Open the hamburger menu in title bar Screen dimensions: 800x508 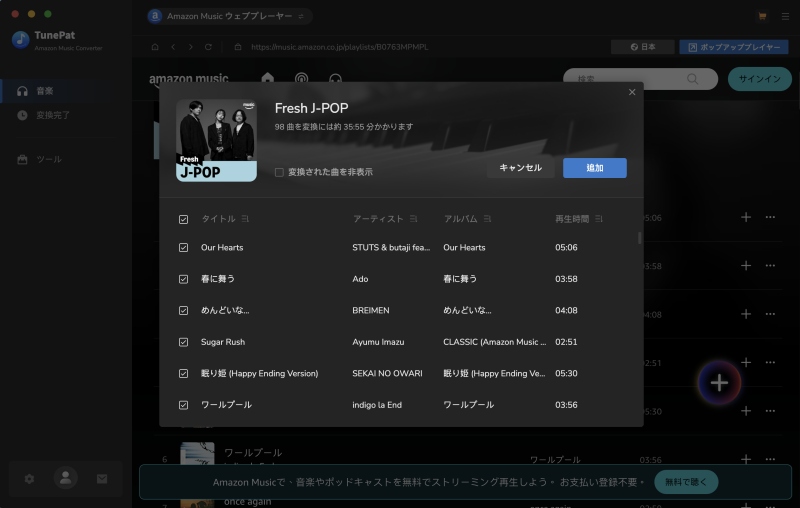click(x=785, y=16)
